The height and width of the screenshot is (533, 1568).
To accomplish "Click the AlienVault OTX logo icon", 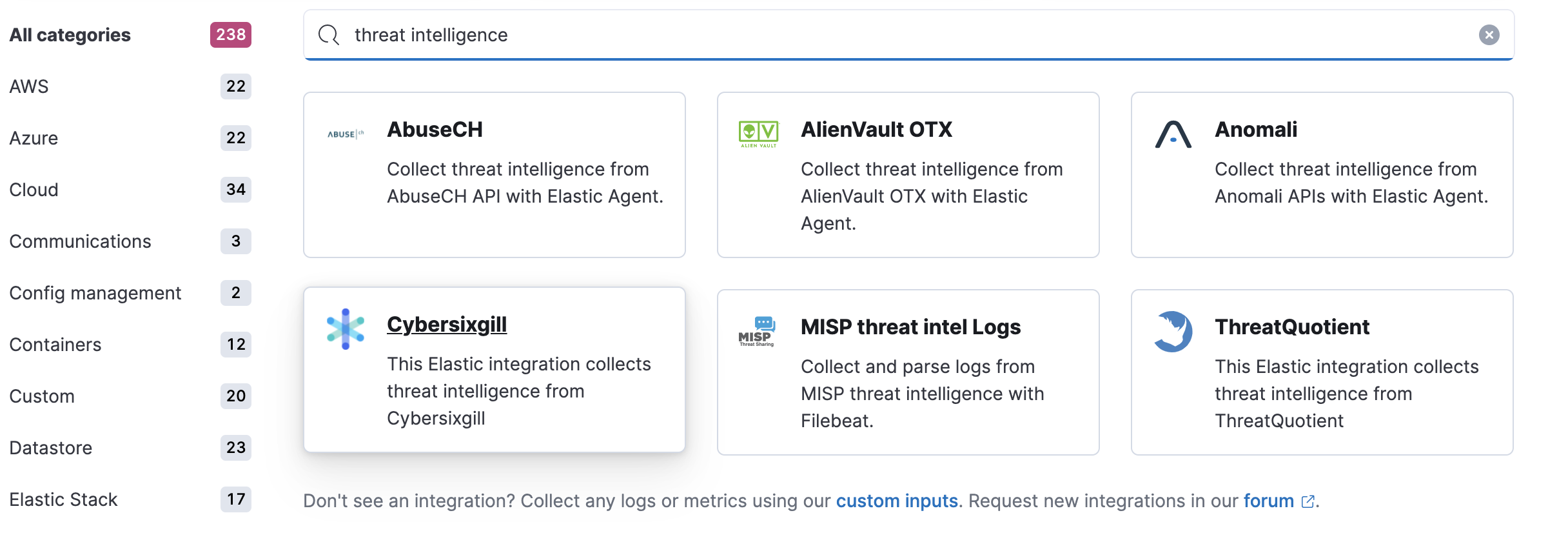I will point(759,134).
